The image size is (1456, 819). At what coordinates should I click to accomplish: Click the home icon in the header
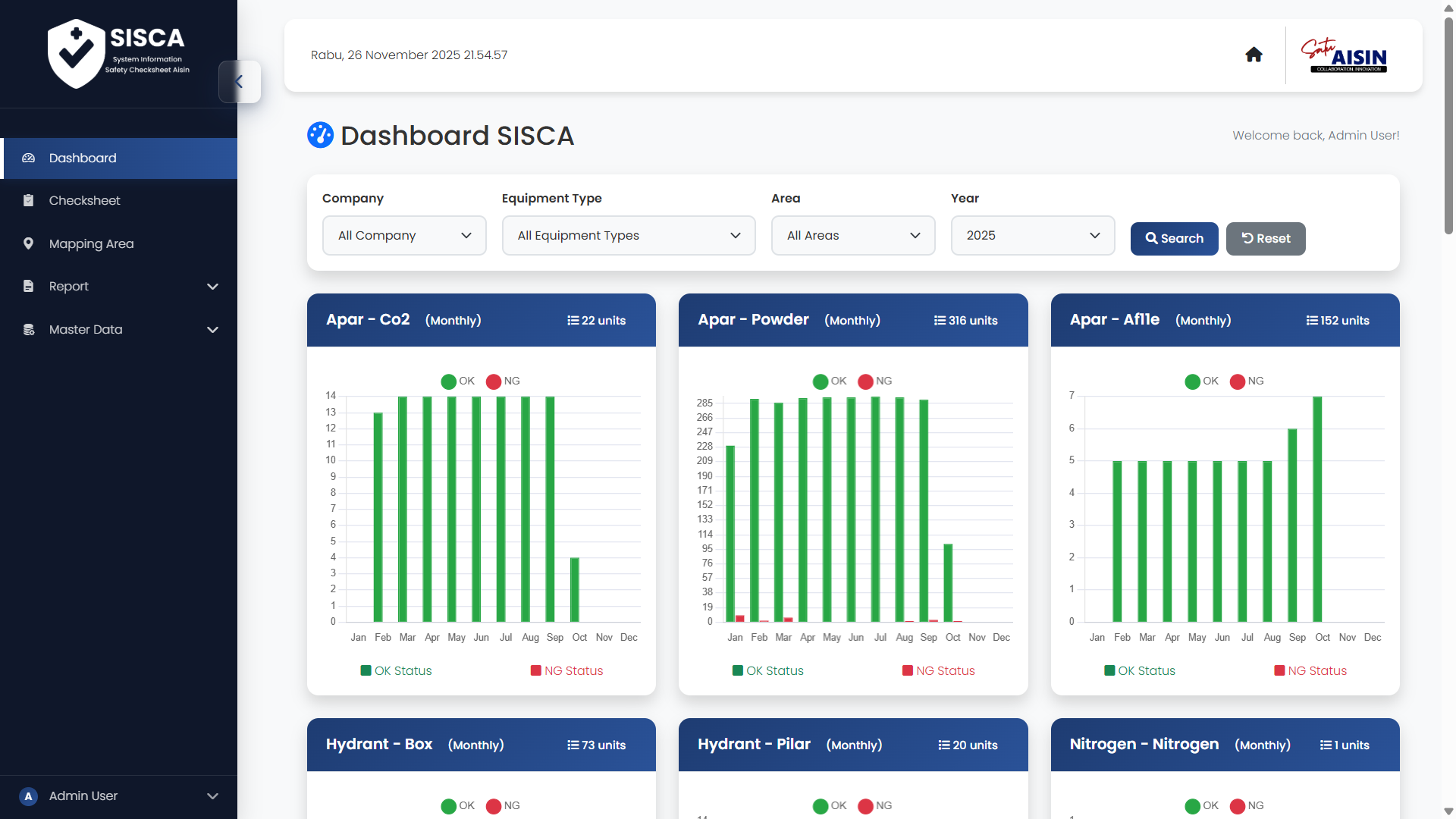pyautogui.click(x=1254, y=55)
